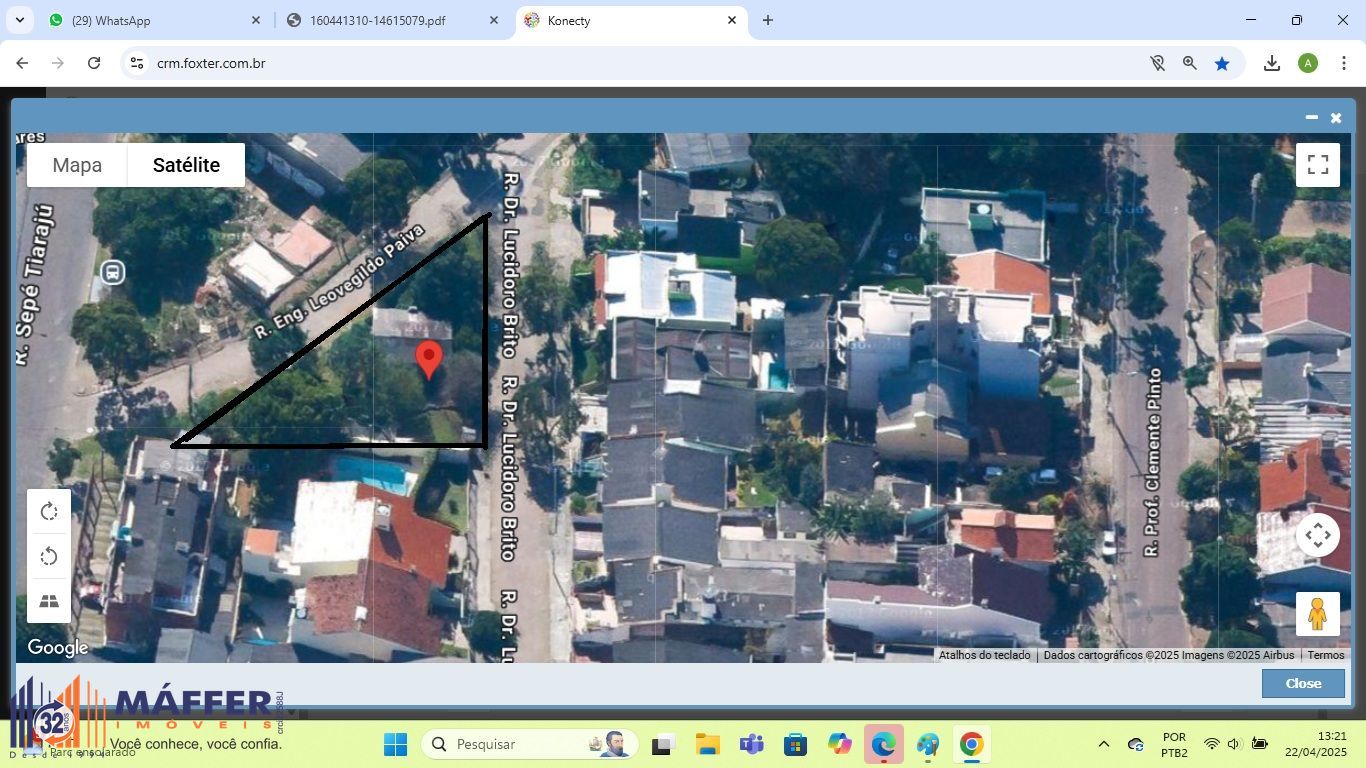Image resolution: width=1366 pixels, height=768 pixels.
Task: Rotate the map counterclockwise
Action: (49, 557)
